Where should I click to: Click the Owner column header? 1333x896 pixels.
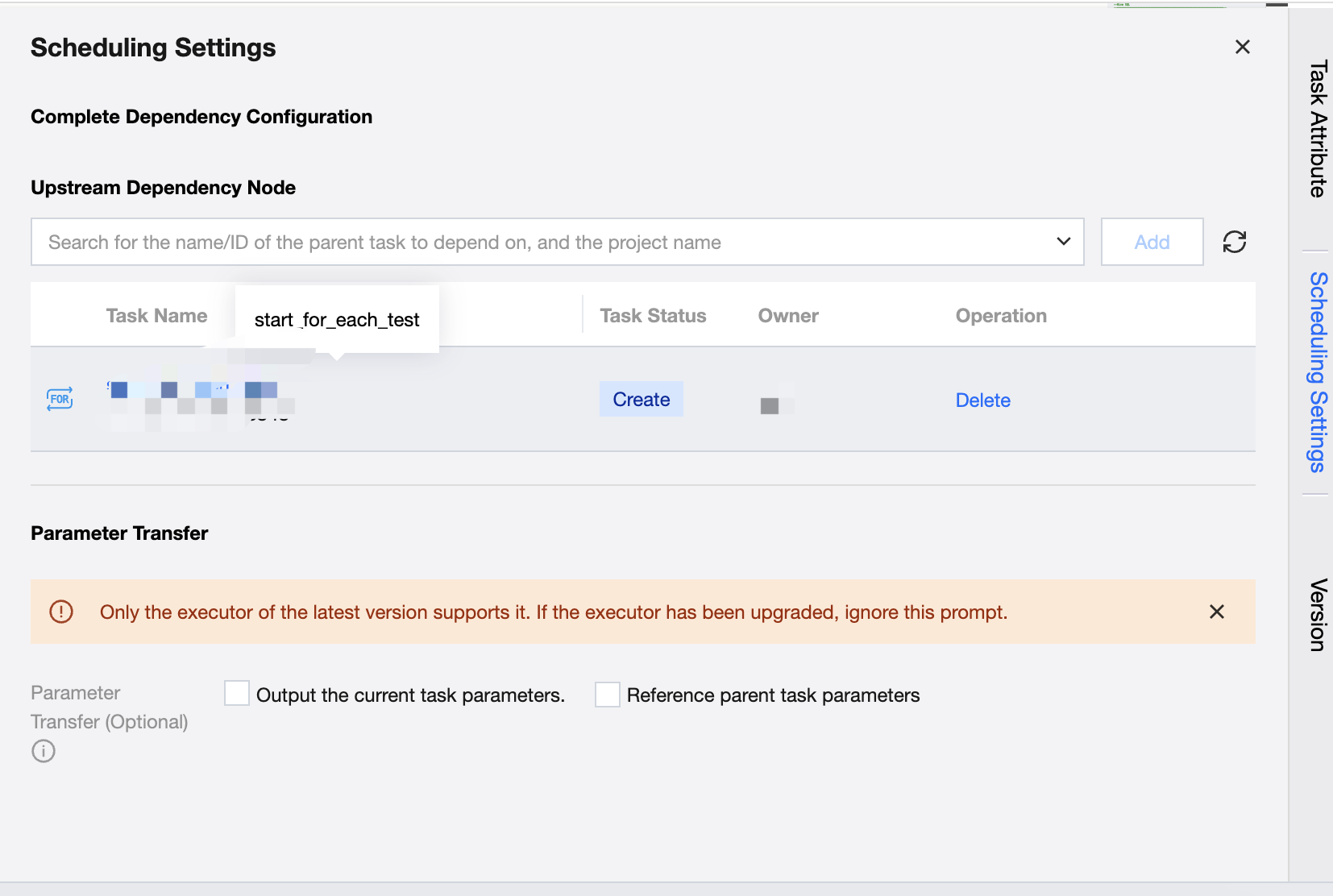pos(788,316)
